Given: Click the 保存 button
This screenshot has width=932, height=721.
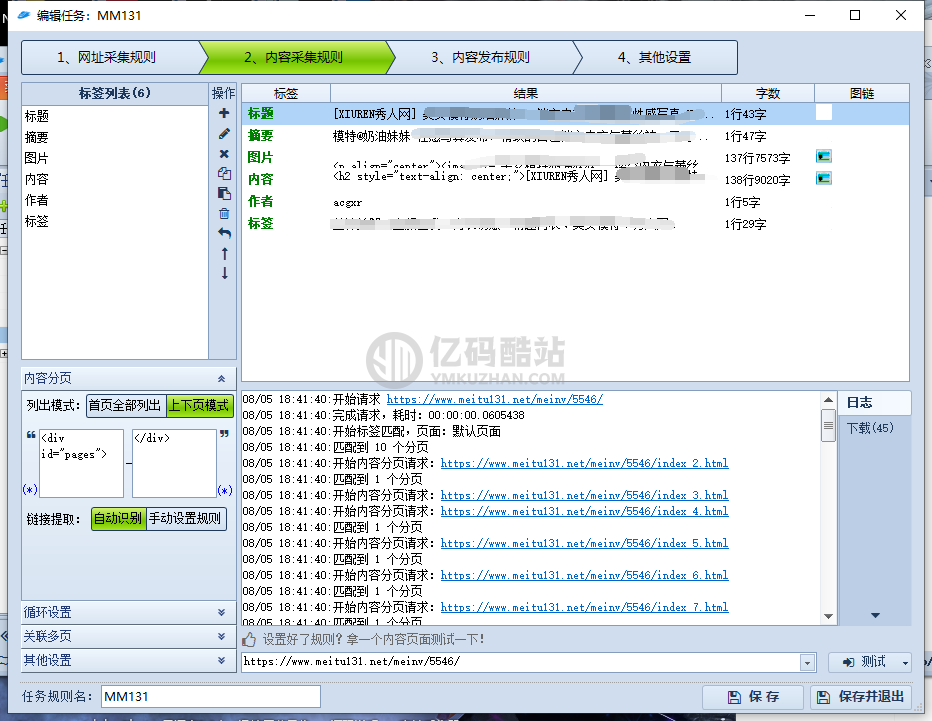Looking at the screenshot, I should click(x=753, y=697).
